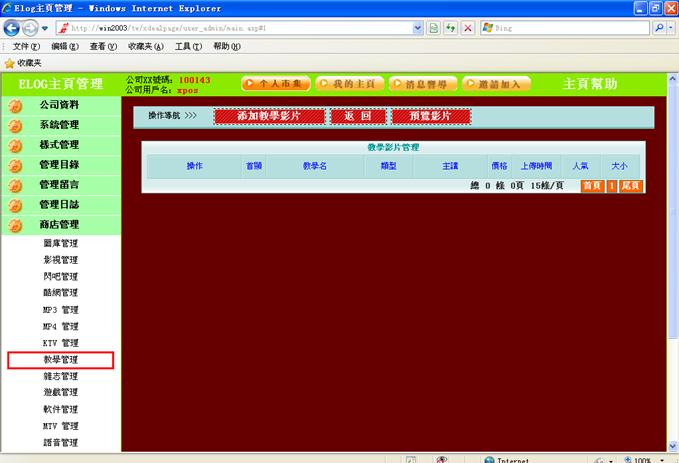Click the Refresh icon beside address bar
679x463 pixels.
click(451, 28)
